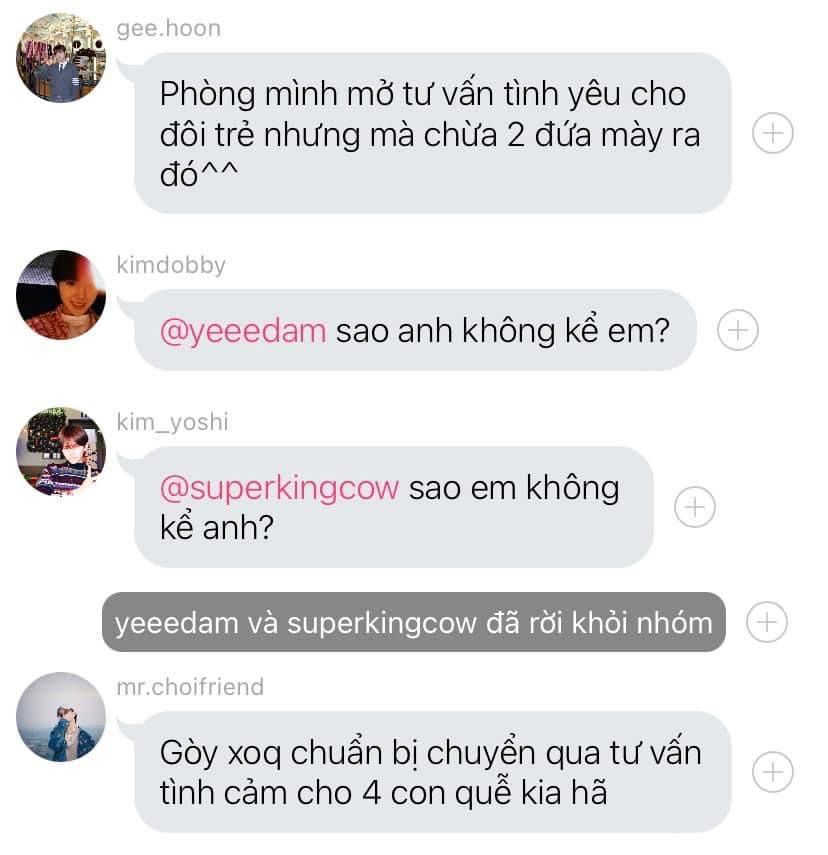Tap the plus icon beside mr.choifriend's message
The width and height of the screenshot is (828, 855).
772,772
